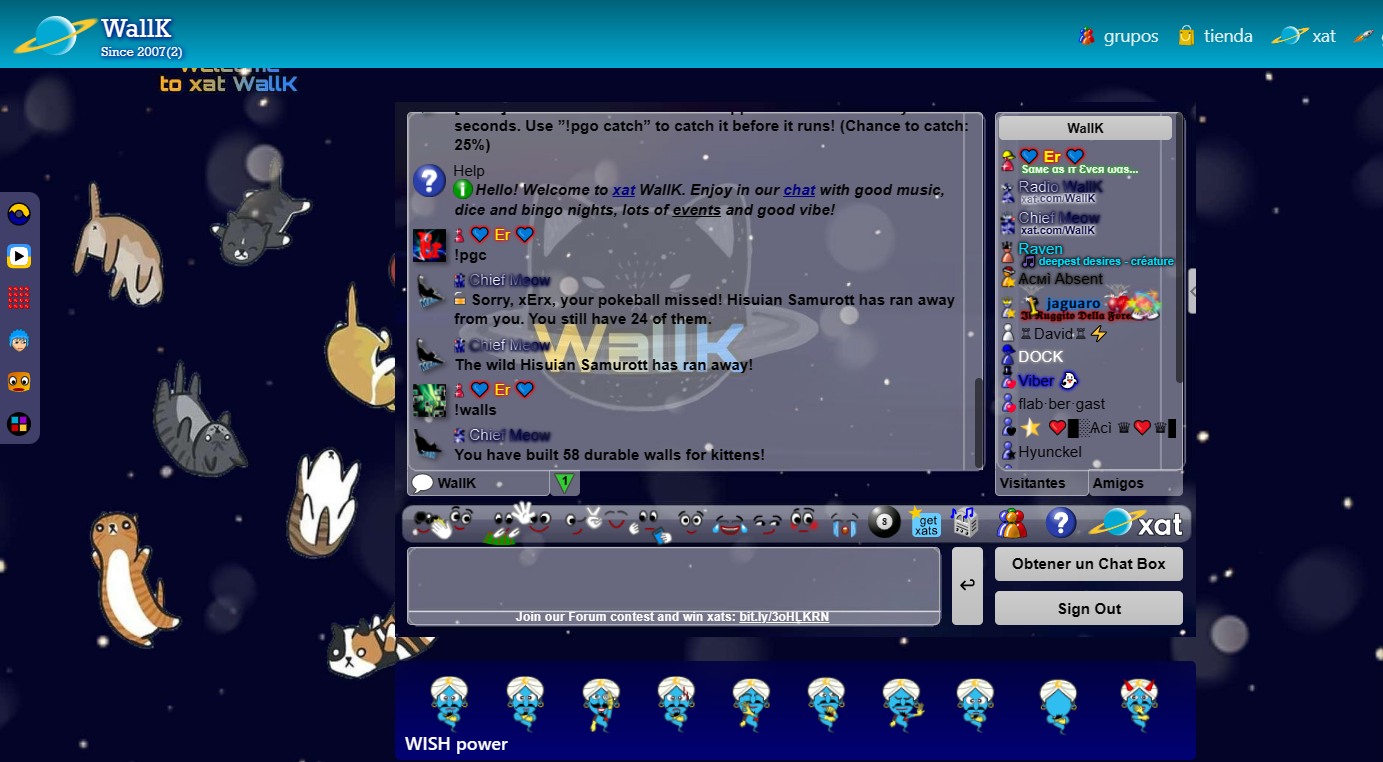
Task: Follow the chat link in the welcome message
Action: tap(799, 190)
